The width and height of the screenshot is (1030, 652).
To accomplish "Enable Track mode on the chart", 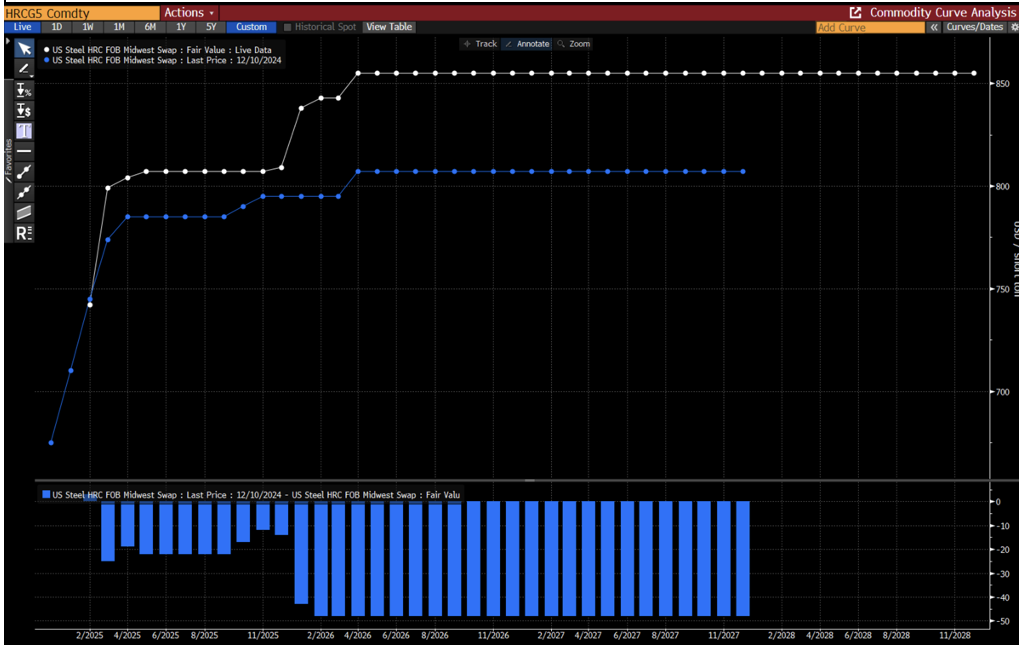I will [479, 44].
